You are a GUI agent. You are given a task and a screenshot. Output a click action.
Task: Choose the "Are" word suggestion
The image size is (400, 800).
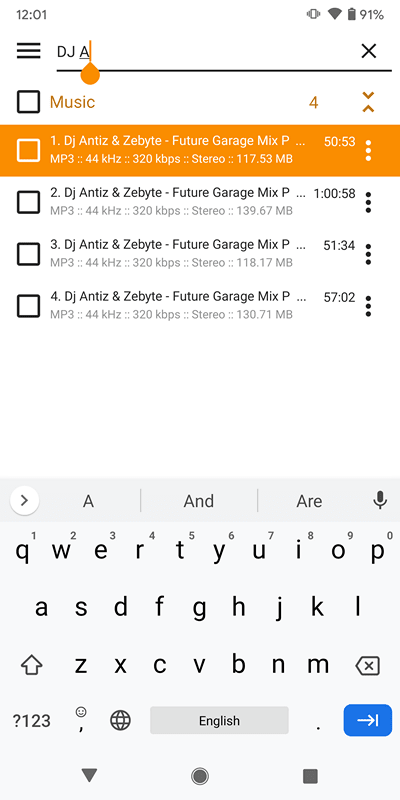(309, 501)
